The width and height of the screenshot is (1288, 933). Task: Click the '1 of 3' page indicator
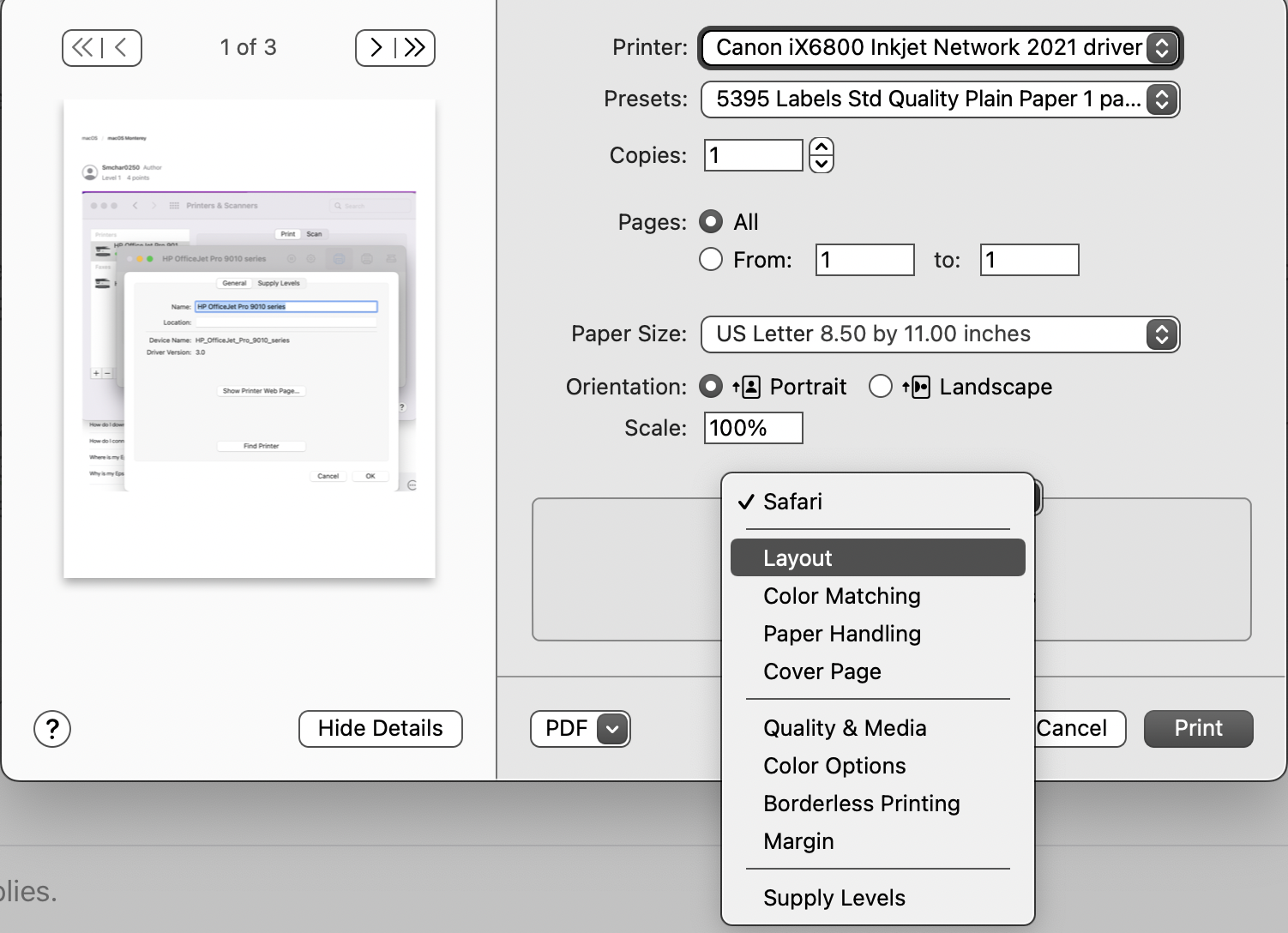249,48
